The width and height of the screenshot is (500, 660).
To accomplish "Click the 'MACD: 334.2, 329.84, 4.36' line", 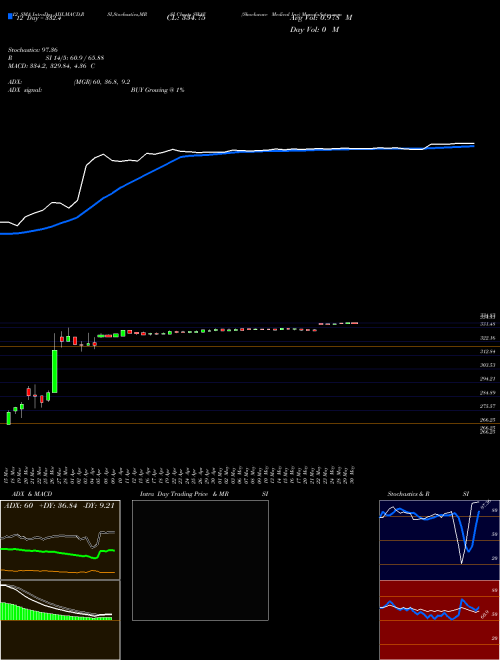I will tap(51, 66).
